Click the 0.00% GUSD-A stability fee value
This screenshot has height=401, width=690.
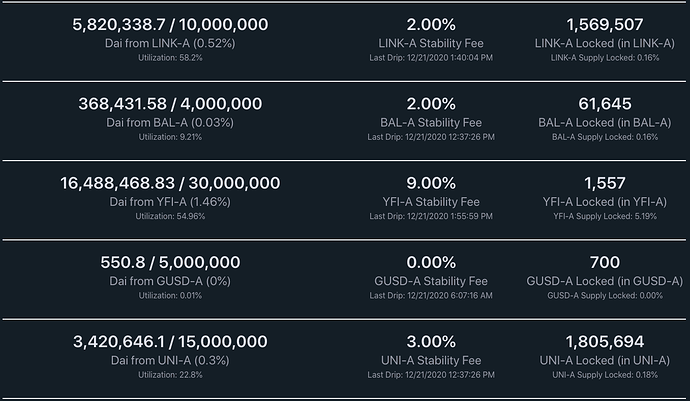431,262
